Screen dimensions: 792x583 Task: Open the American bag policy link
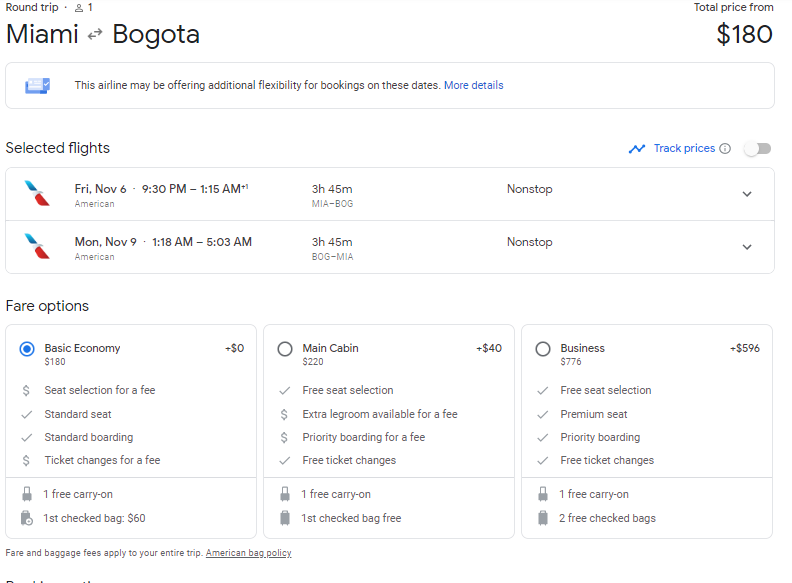[248, 553]
